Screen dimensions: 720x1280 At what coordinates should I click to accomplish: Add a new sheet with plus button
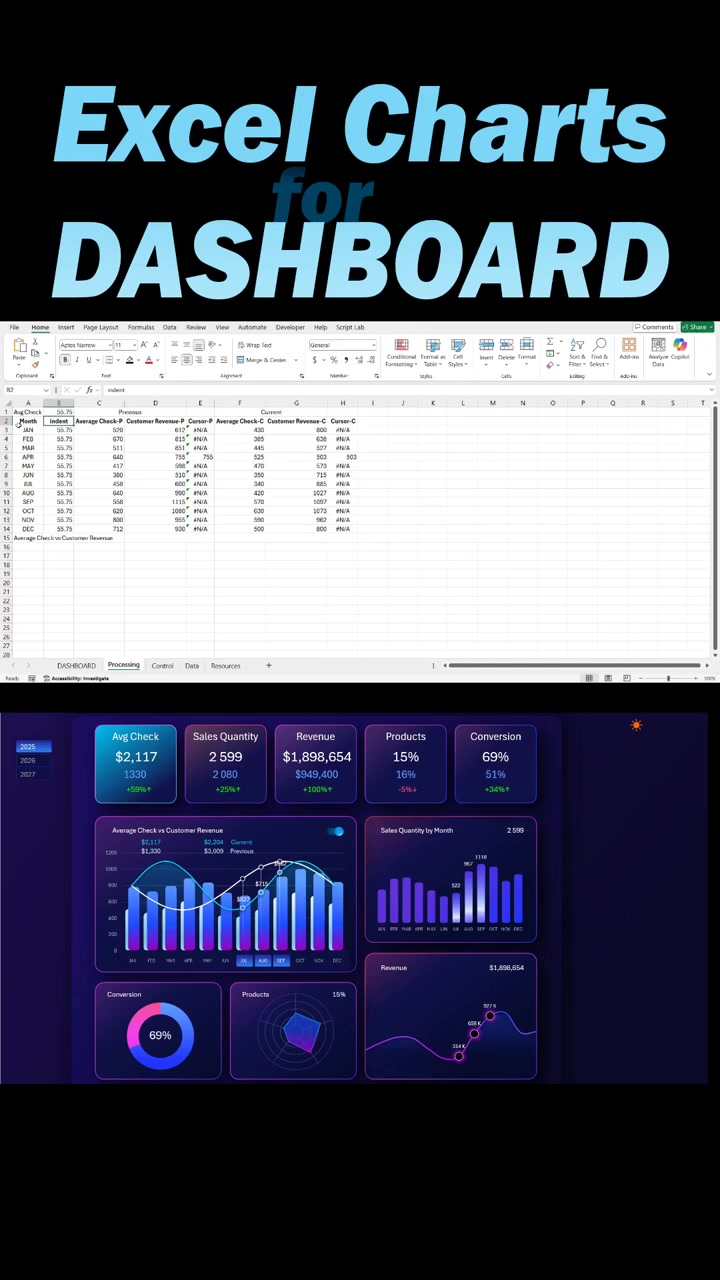click(x=268, y=666)
